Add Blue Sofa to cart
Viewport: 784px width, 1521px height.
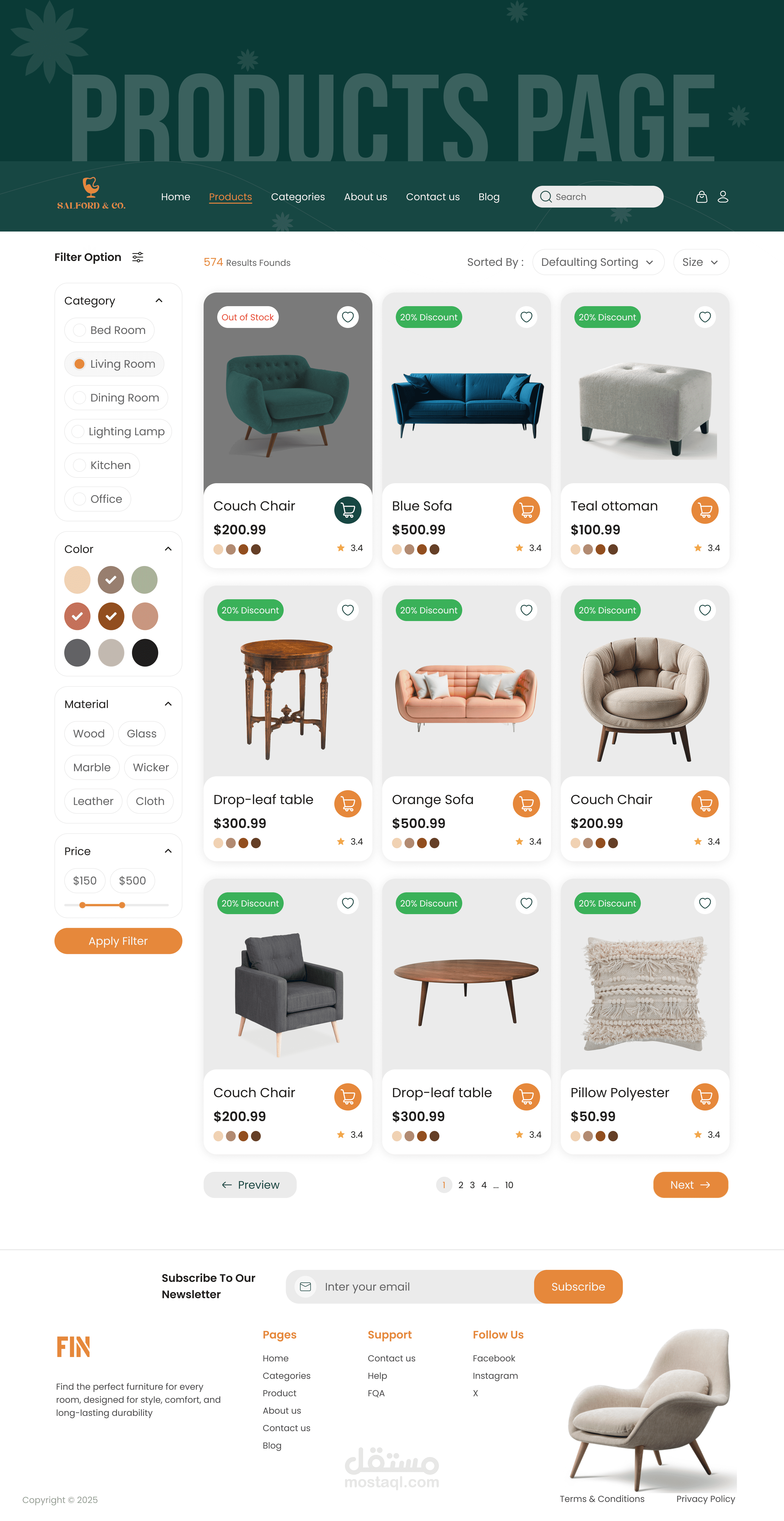point(526,510)
